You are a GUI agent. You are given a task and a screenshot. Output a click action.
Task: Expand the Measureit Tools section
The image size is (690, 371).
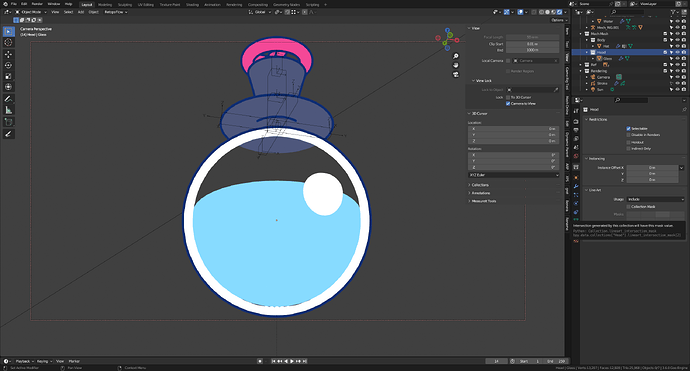click(483, 201)
